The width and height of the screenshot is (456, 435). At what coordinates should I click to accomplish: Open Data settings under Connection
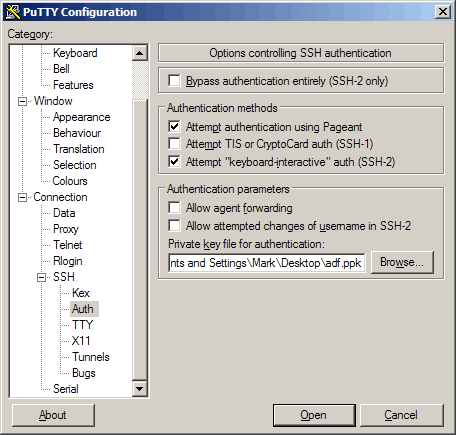[64, 213]
